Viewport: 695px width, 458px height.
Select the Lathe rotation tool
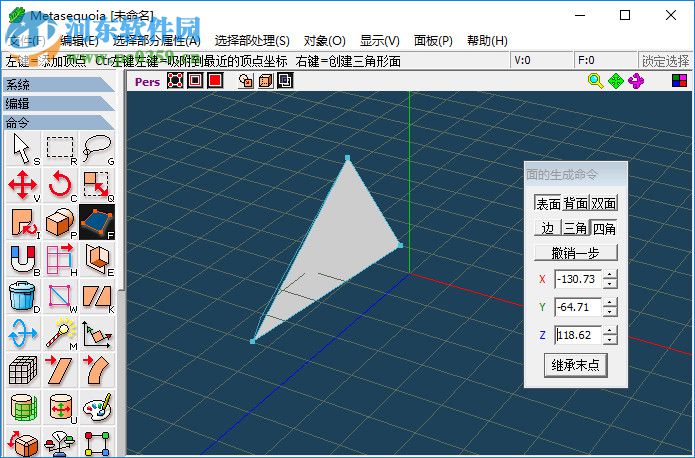23,333
